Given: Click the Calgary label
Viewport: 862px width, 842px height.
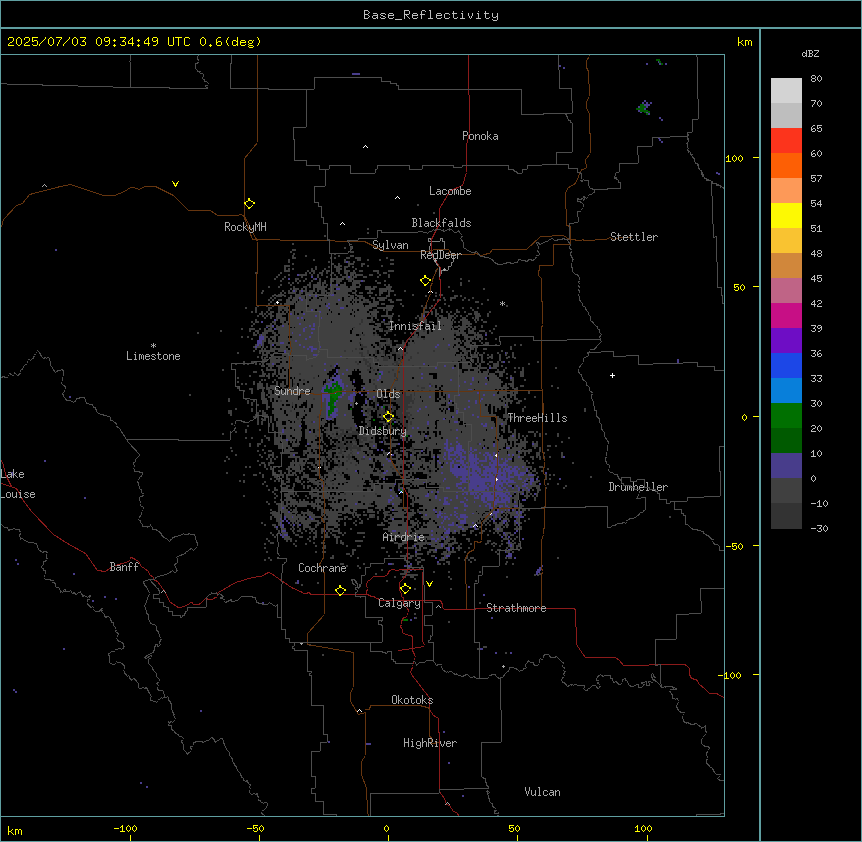Looking at the screenshot, I should coord(399,603).
